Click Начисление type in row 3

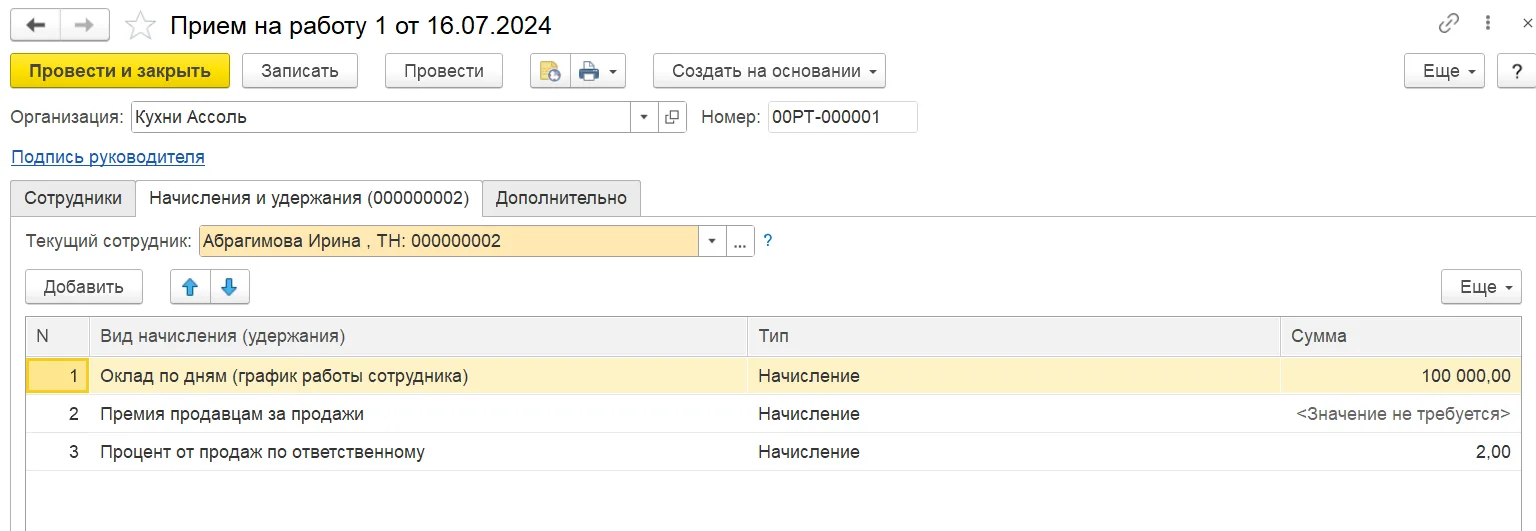coord(1013,452)
